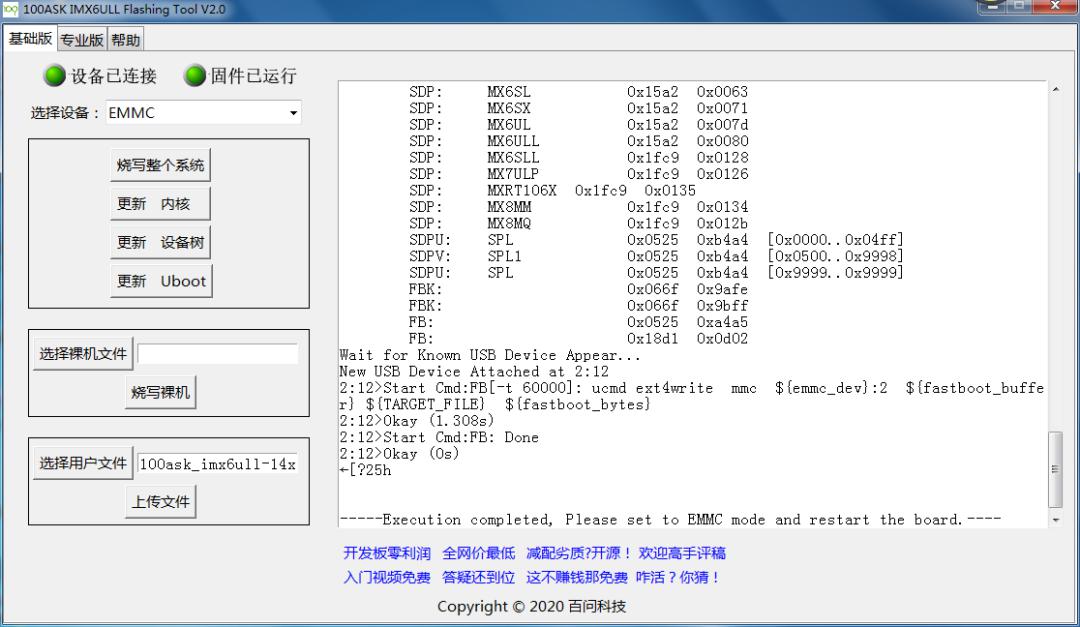Click the 烧写整个系统 button
This screenshot has width=1080, height=627.
pyautogui.click(x=160, y=165)
